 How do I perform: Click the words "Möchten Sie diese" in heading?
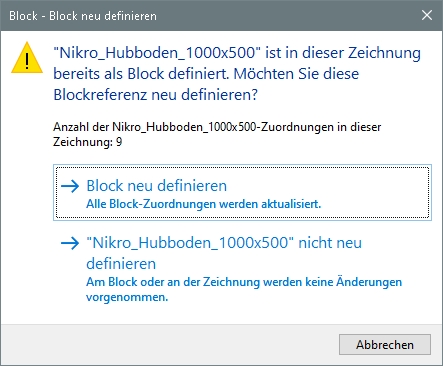click(x=296, y=74)
